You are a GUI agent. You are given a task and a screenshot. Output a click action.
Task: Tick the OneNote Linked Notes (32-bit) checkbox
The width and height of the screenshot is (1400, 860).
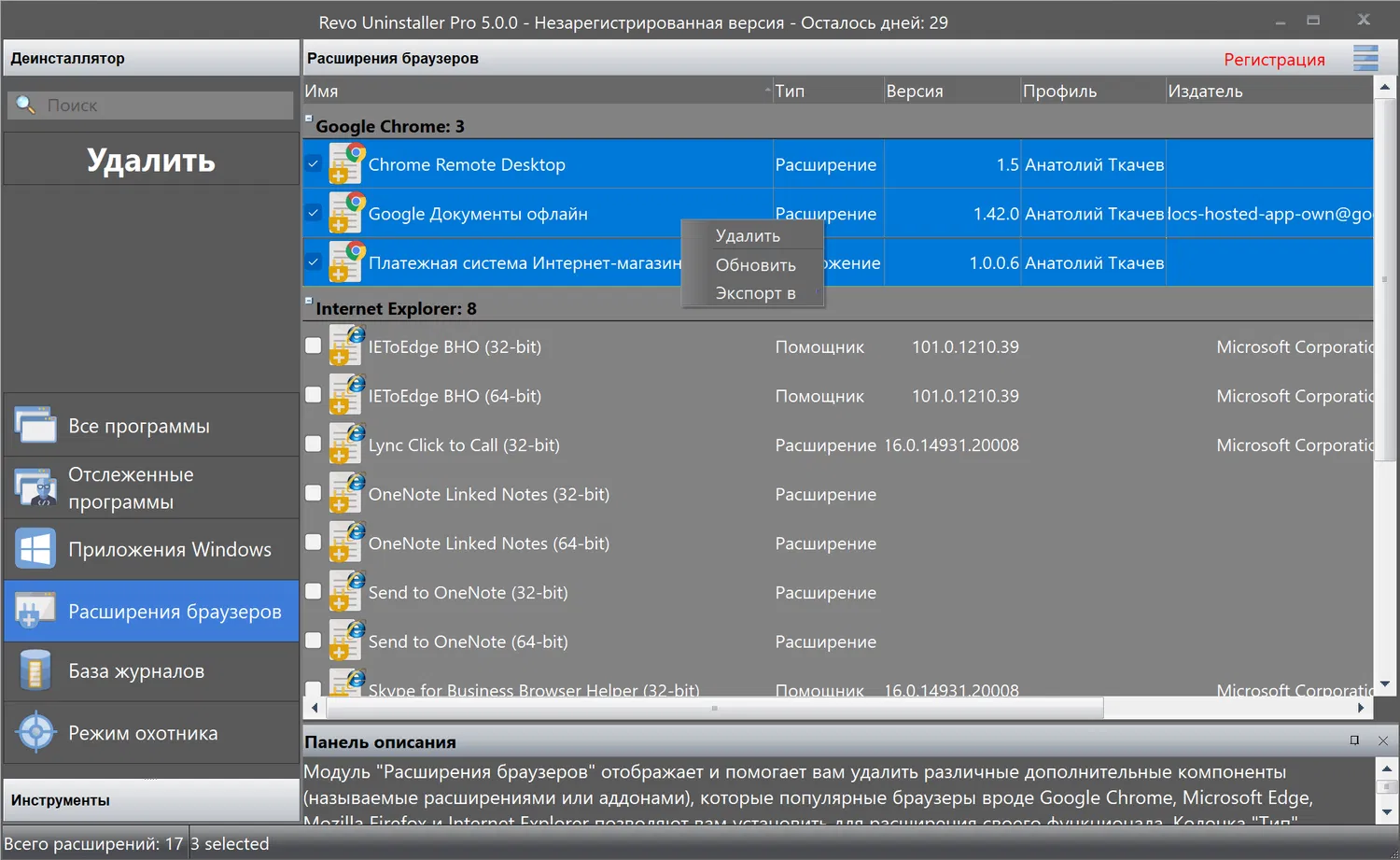(x=314, y=493)
